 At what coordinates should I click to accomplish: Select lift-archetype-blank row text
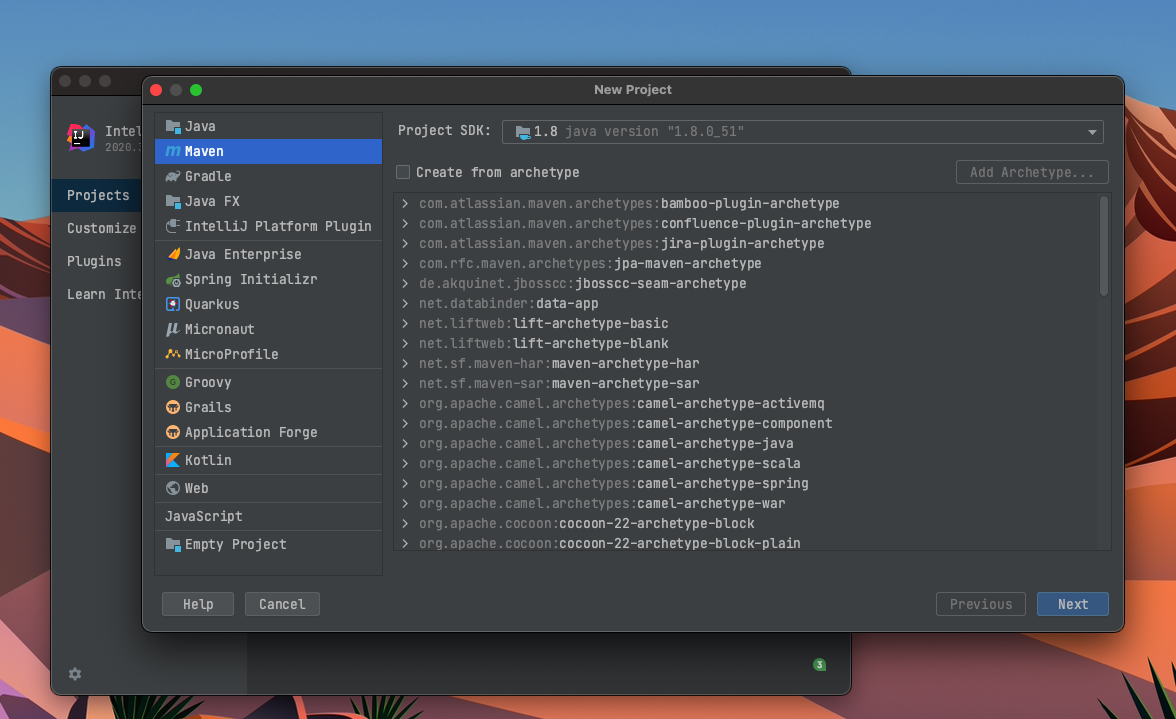544,343
